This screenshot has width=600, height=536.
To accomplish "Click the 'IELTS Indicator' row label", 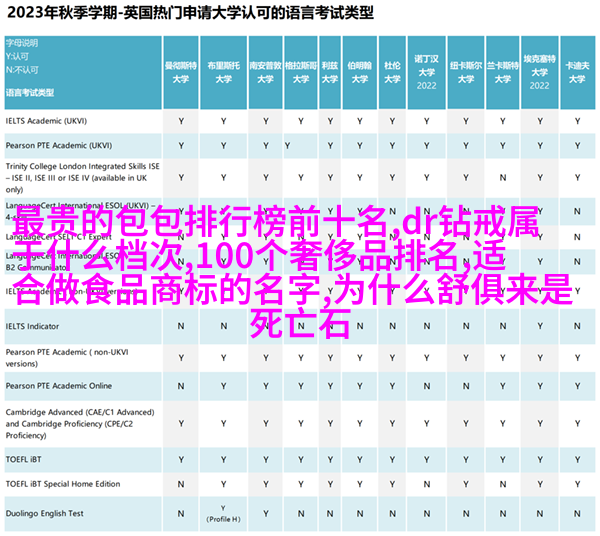I will (x=33, y=326).
